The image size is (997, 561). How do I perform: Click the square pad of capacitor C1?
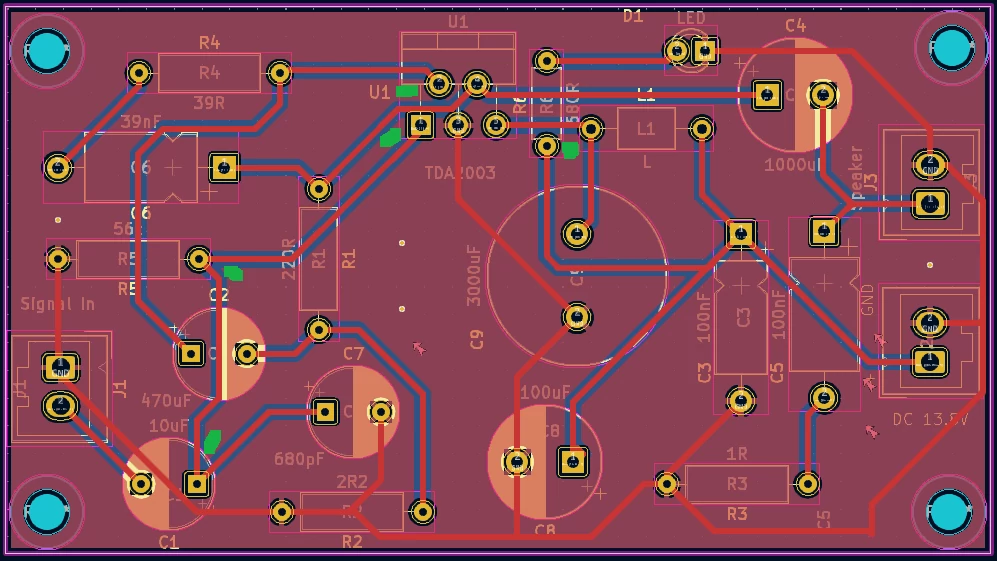pyautogui.click(x=197, y=484)
